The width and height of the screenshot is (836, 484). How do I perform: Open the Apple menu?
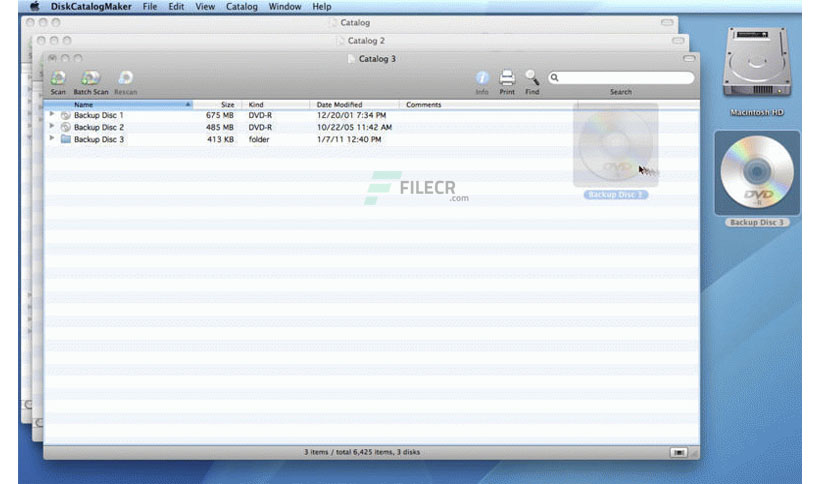(35, 6)
